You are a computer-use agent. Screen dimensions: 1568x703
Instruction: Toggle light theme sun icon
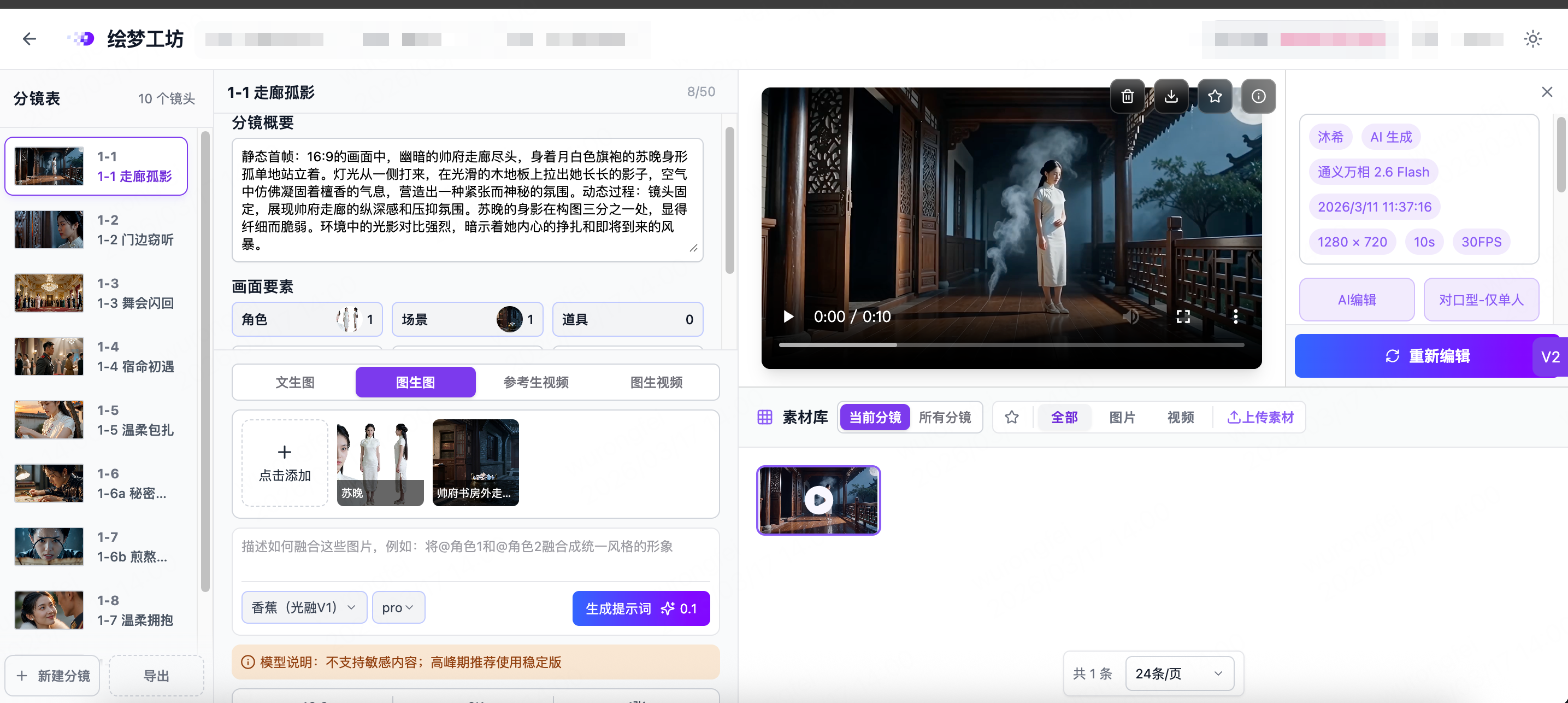pos(1532,39)
